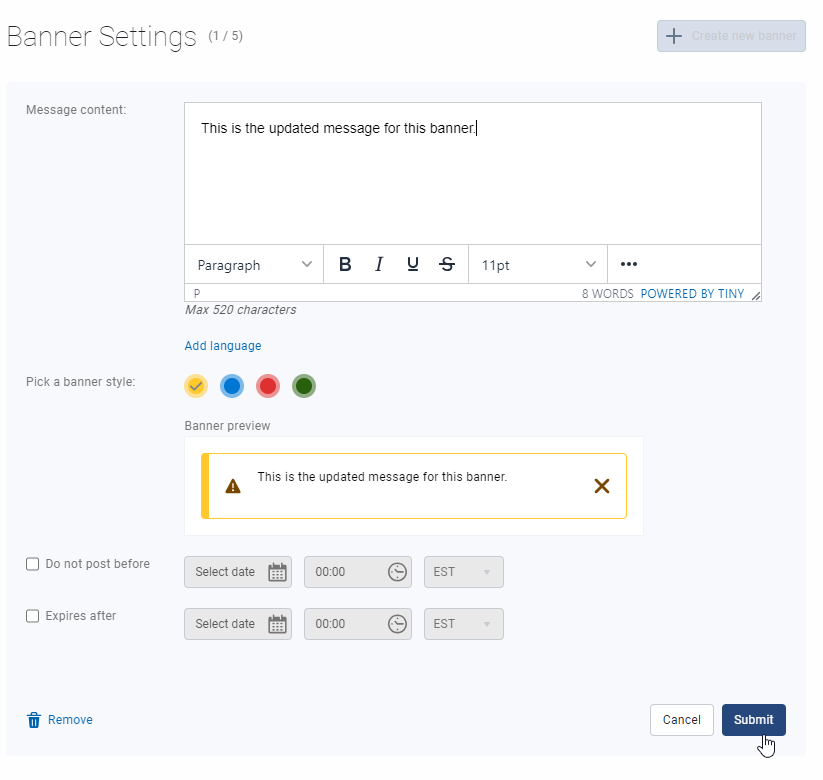This screenshot has width=823, height=780.
Task: Toggle bold formatting in the editor
Action: pyautogui.click(x=345, y=264)
